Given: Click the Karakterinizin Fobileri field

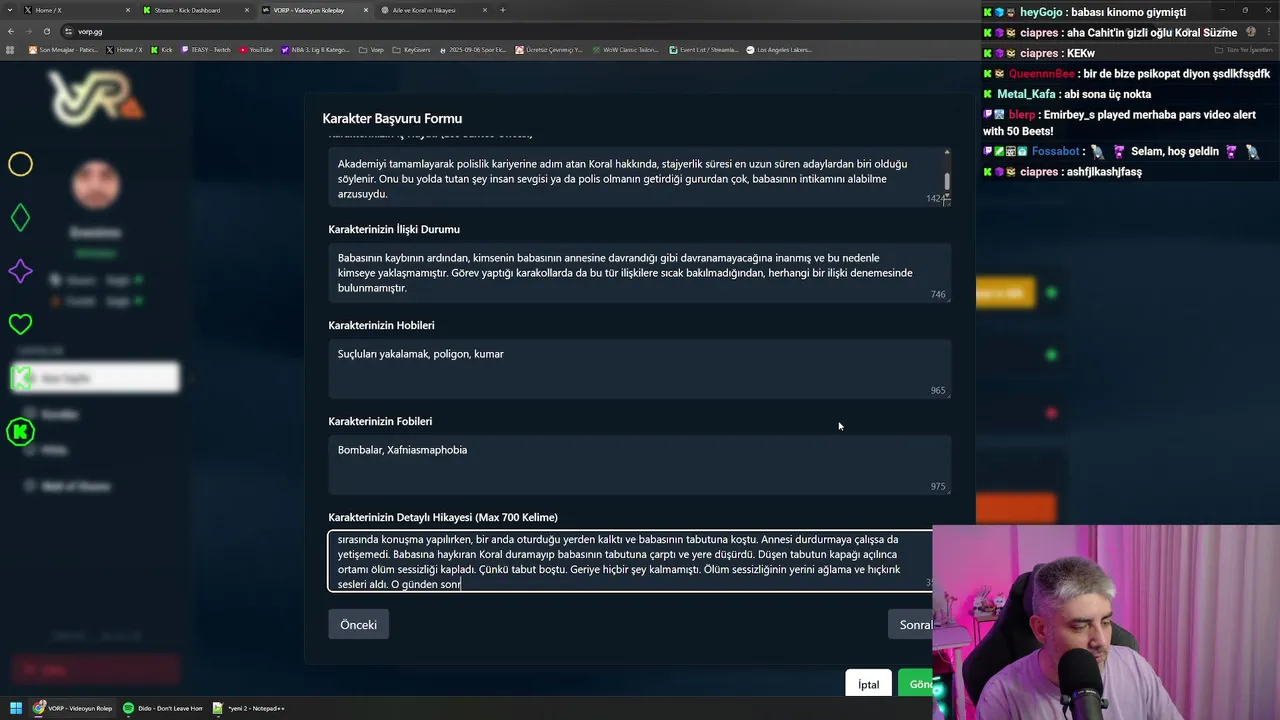Looking at the screenshot, I should coord(639,464).
